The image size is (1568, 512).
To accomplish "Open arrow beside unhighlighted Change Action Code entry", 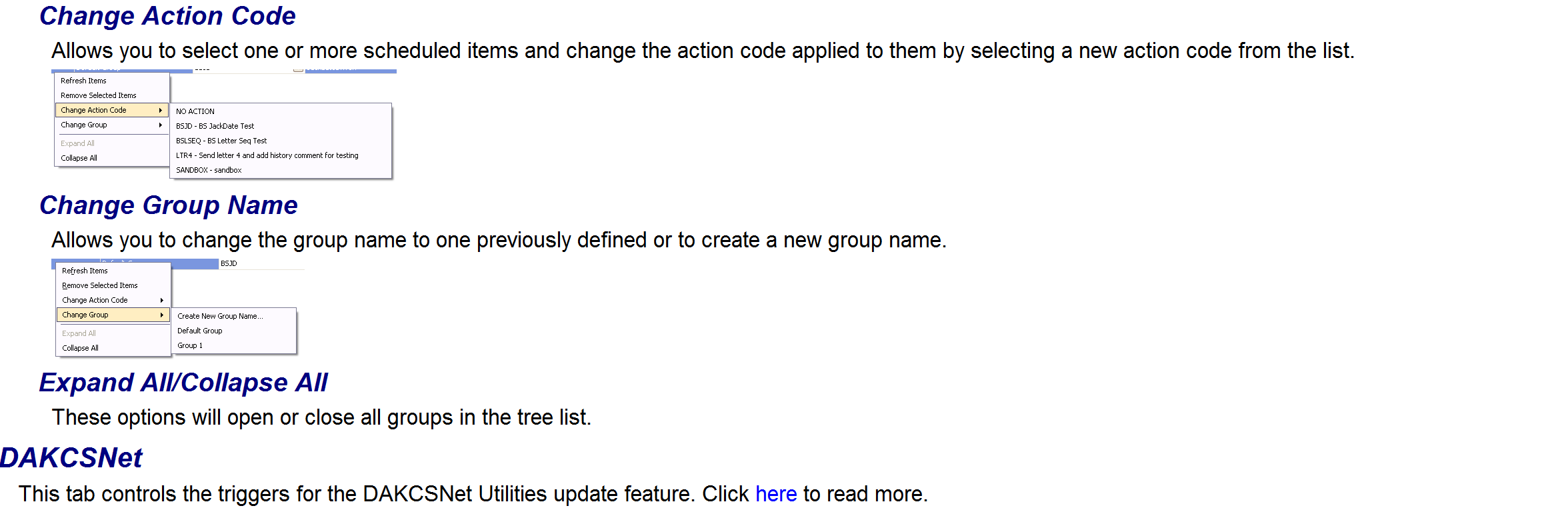I will click(x=162, y=300).
